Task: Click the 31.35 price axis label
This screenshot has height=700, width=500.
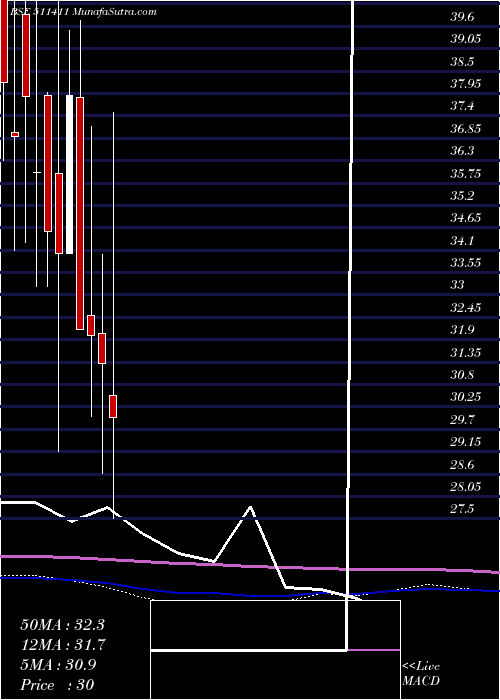Action: [x=466, y=353]
